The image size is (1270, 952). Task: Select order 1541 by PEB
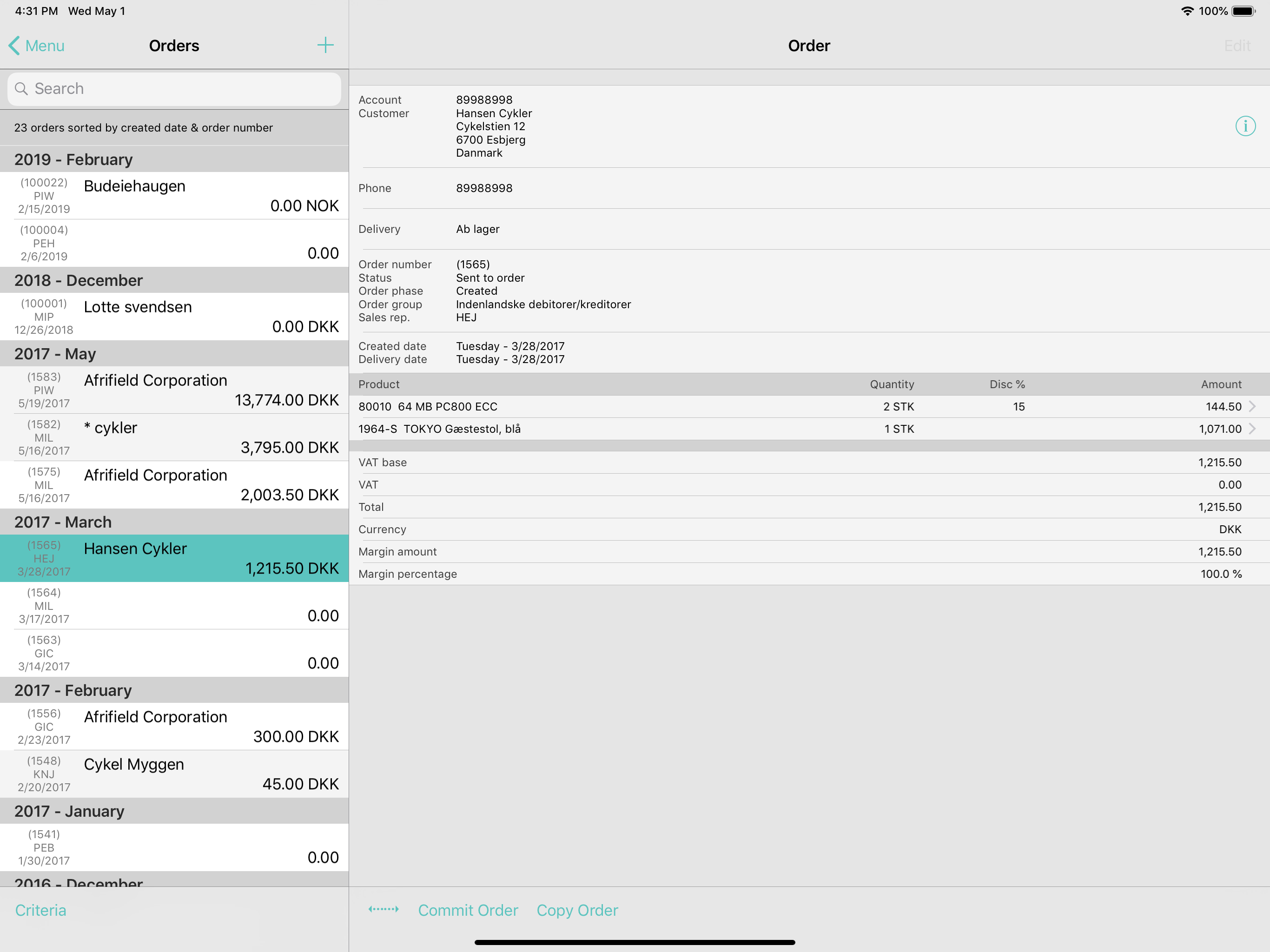pyautogui.click(x=174, y=847)
